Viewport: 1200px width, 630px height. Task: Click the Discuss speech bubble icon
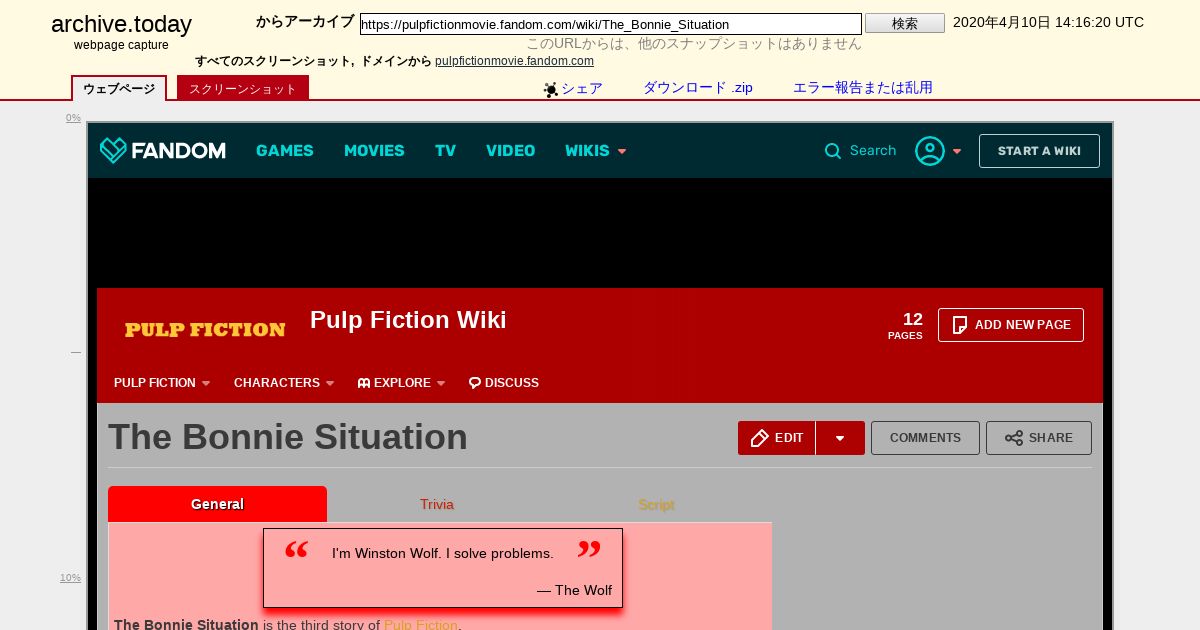(475, 383)
